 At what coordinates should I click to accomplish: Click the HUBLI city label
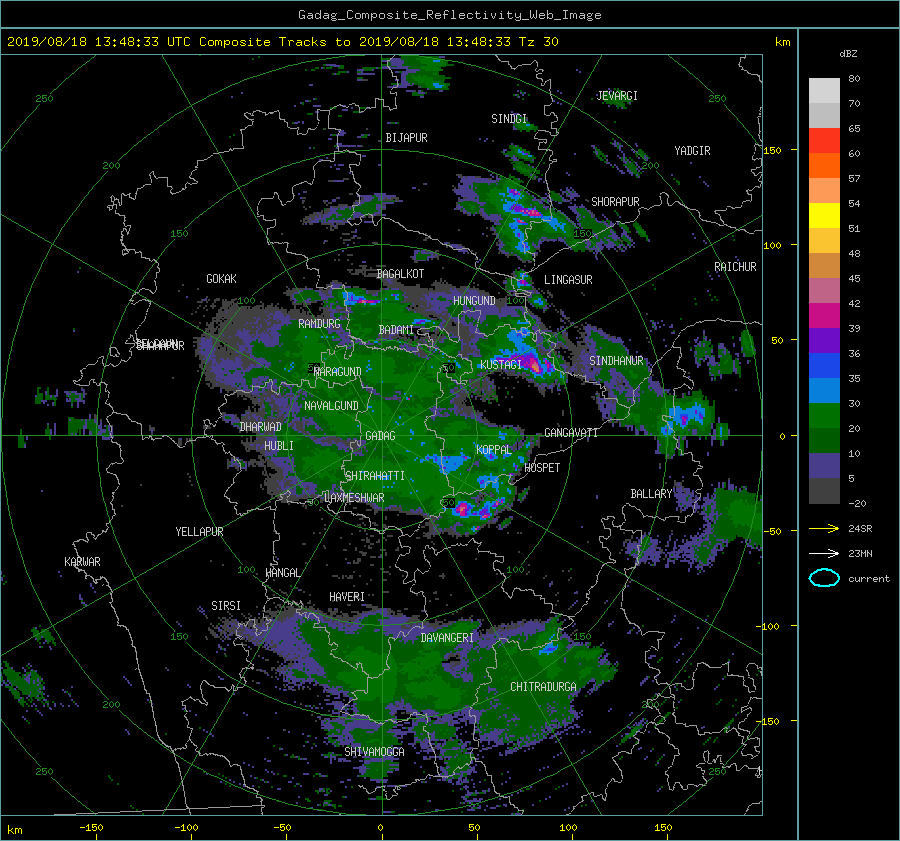click(x=279, y=446)
